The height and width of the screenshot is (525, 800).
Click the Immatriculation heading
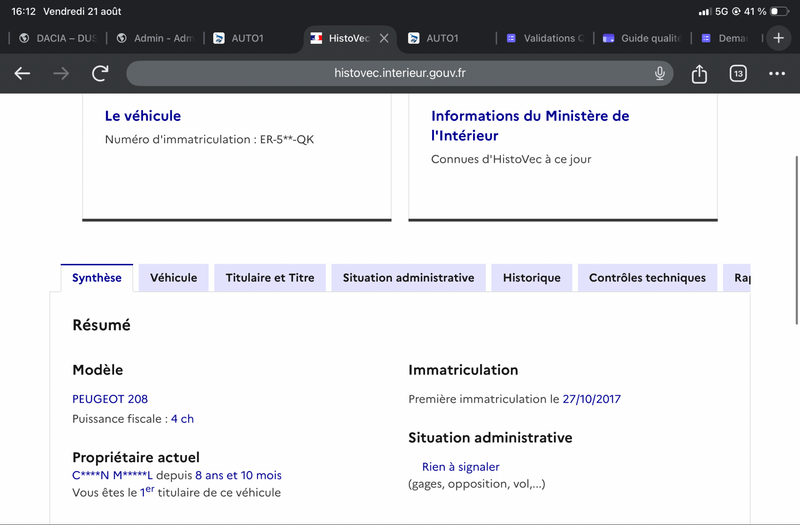(x=463, y=370)
